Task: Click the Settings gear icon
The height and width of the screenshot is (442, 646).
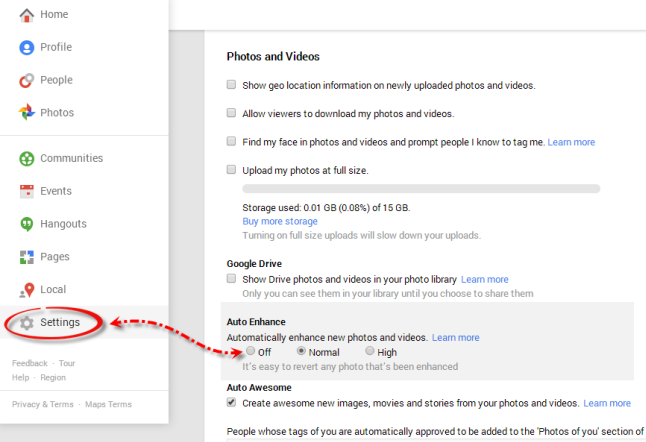Action: tap(27, 323)
